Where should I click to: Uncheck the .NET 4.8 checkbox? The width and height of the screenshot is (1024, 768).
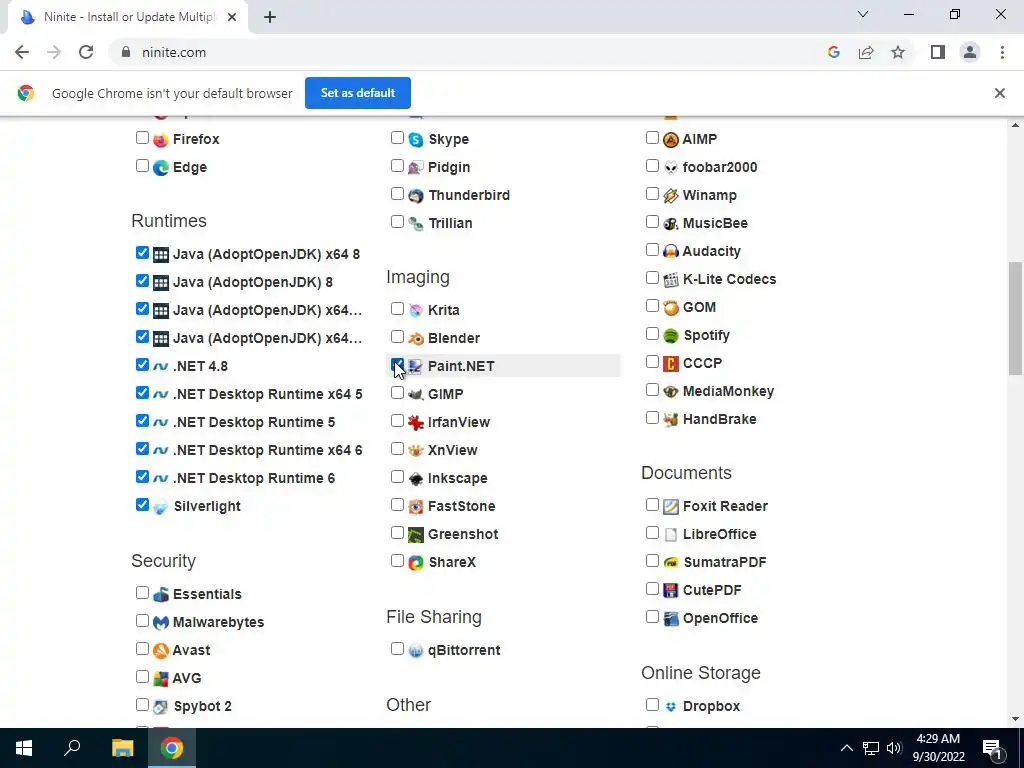(x=142, y=365)
